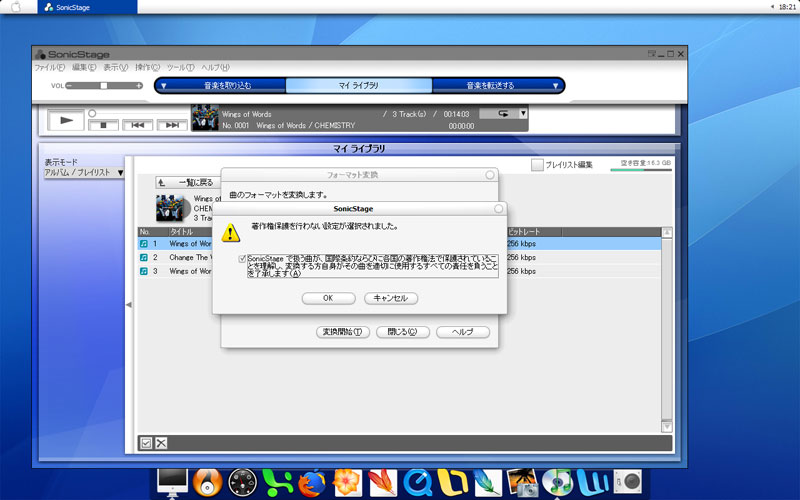Click the select-all check icon at list bottom
Viewport: 800px width, 500px height.
[x=146, y=443]
